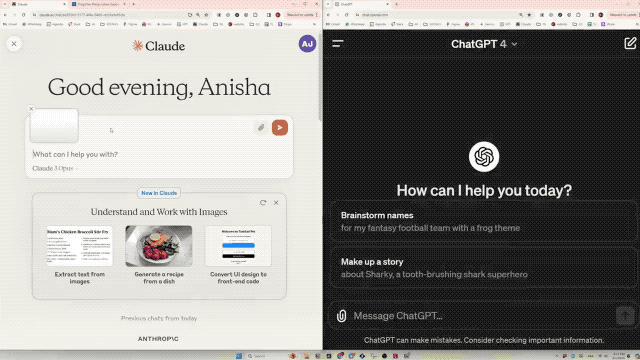Remove the attached image from Claude prompt
This screenshot has width=640, height=360.
tap(31, 109)
